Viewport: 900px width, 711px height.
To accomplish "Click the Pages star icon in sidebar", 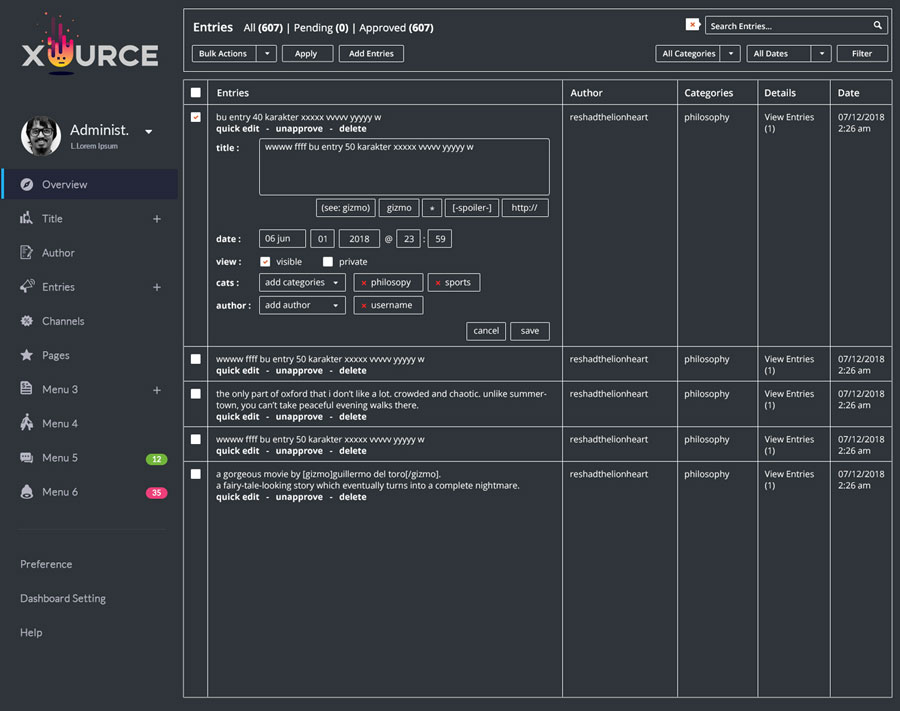I will (27, 355).
